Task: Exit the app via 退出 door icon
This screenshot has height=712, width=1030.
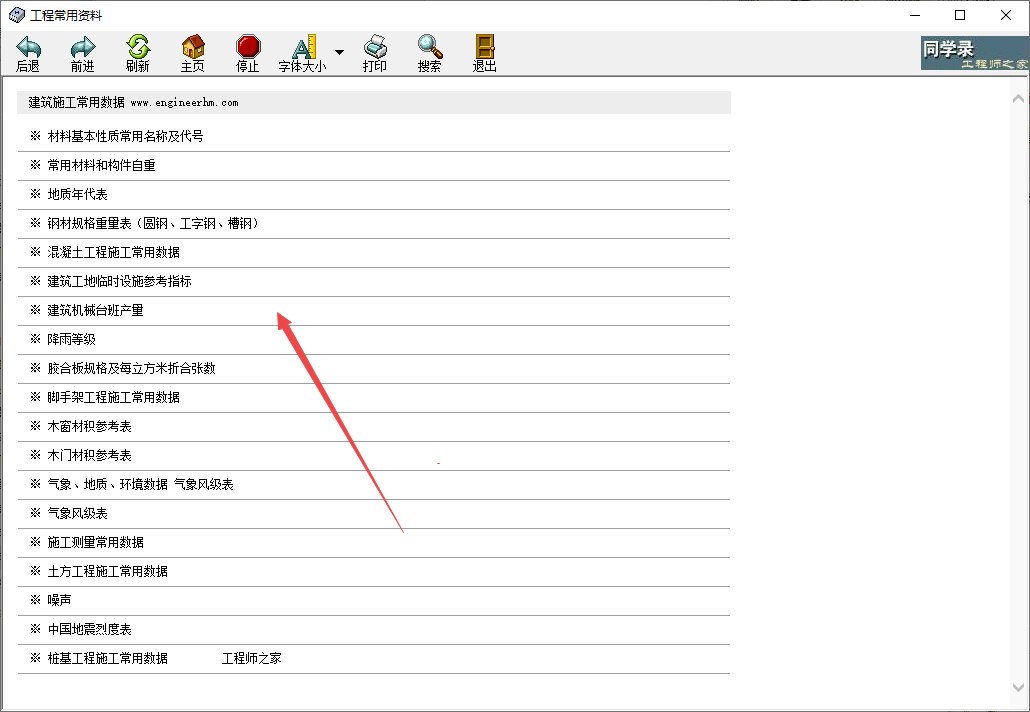Action: coord(485,47)
